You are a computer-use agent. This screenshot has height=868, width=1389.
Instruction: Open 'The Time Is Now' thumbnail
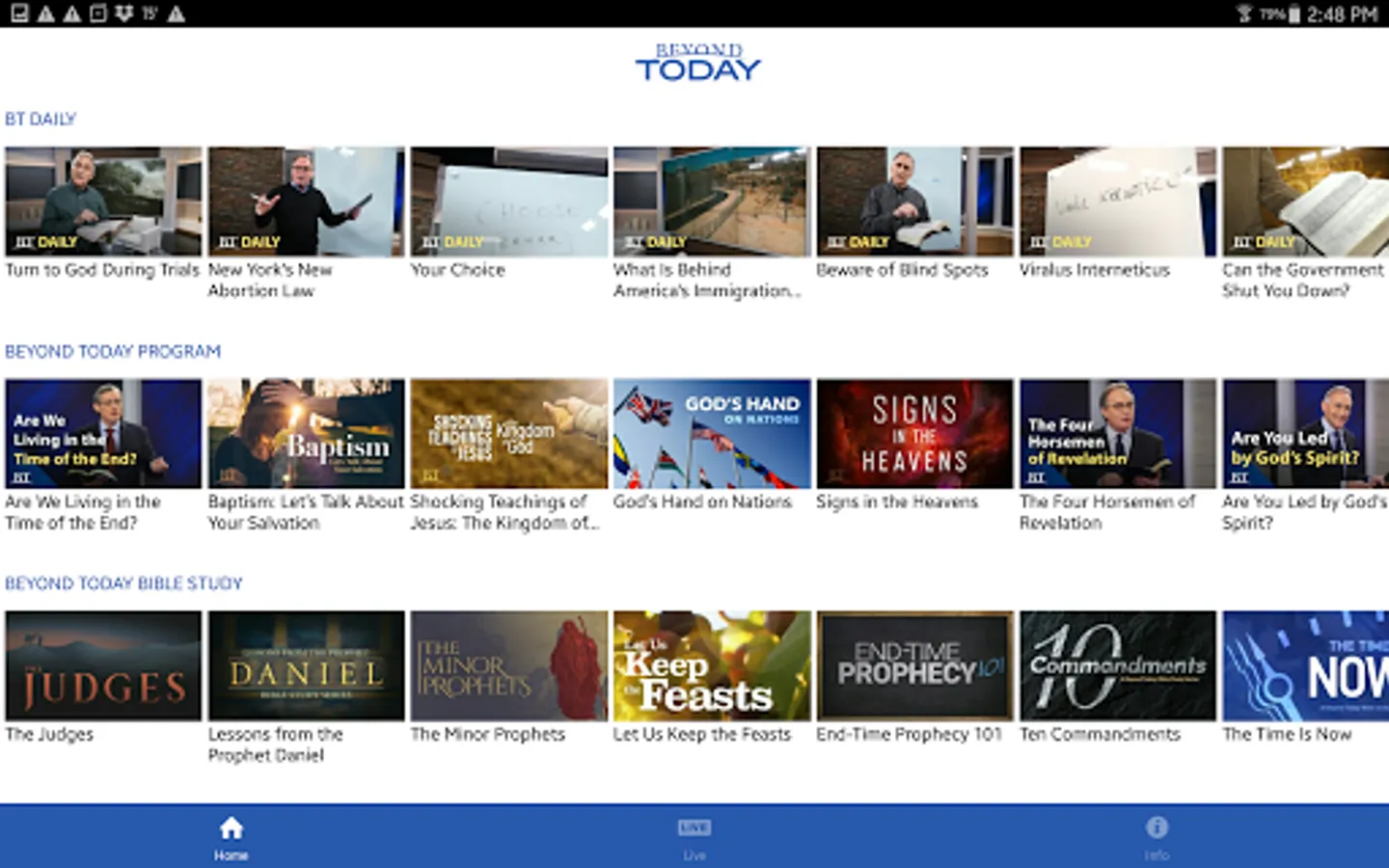1306,665
